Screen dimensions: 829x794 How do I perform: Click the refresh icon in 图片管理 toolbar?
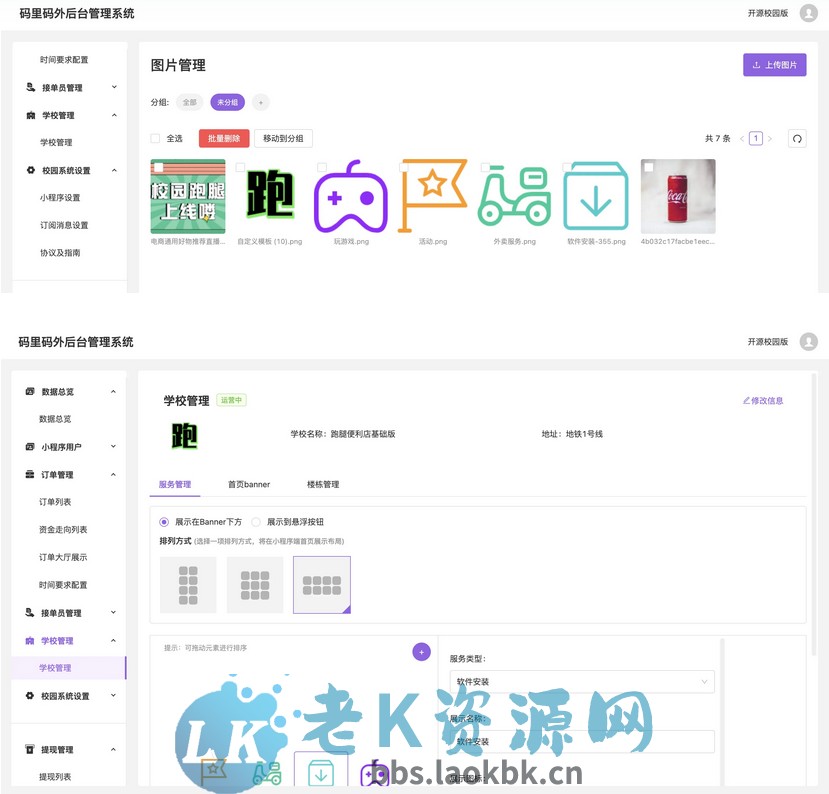click(796, 138)
